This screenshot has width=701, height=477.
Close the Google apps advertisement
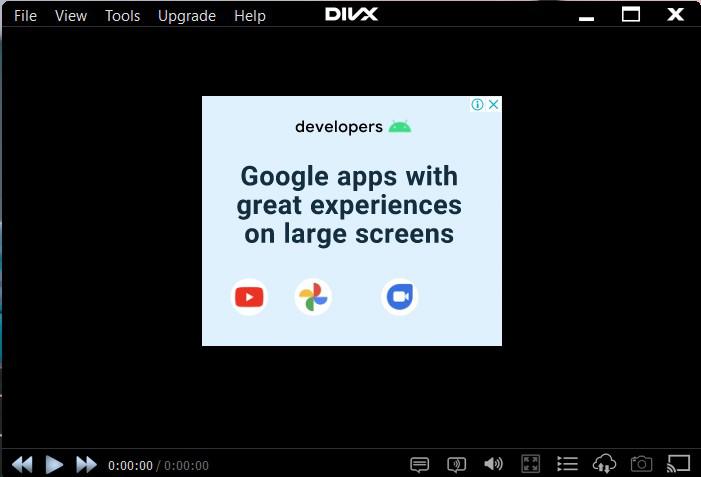(x=494, y=104)
